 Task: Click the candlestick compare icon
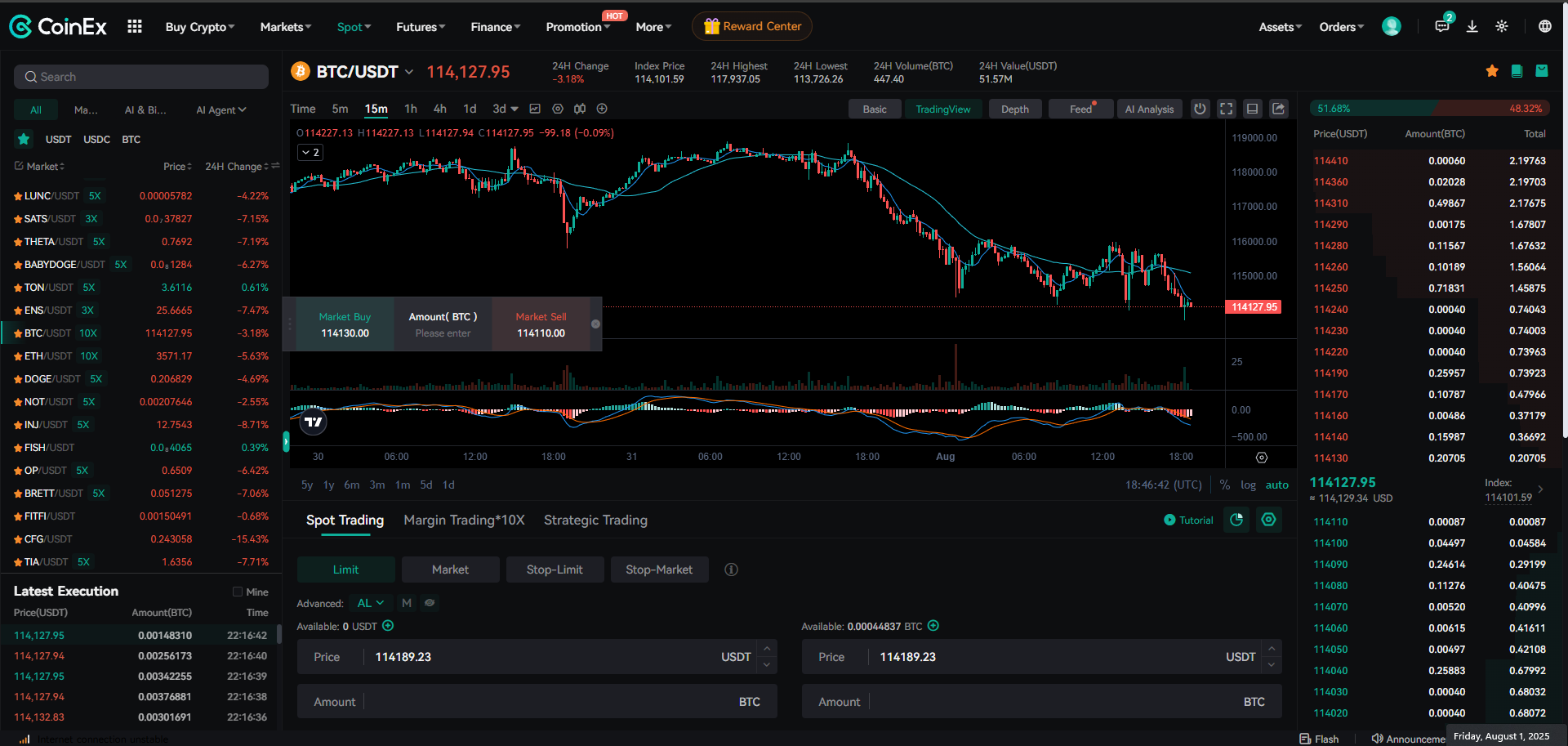pos(580,109)
